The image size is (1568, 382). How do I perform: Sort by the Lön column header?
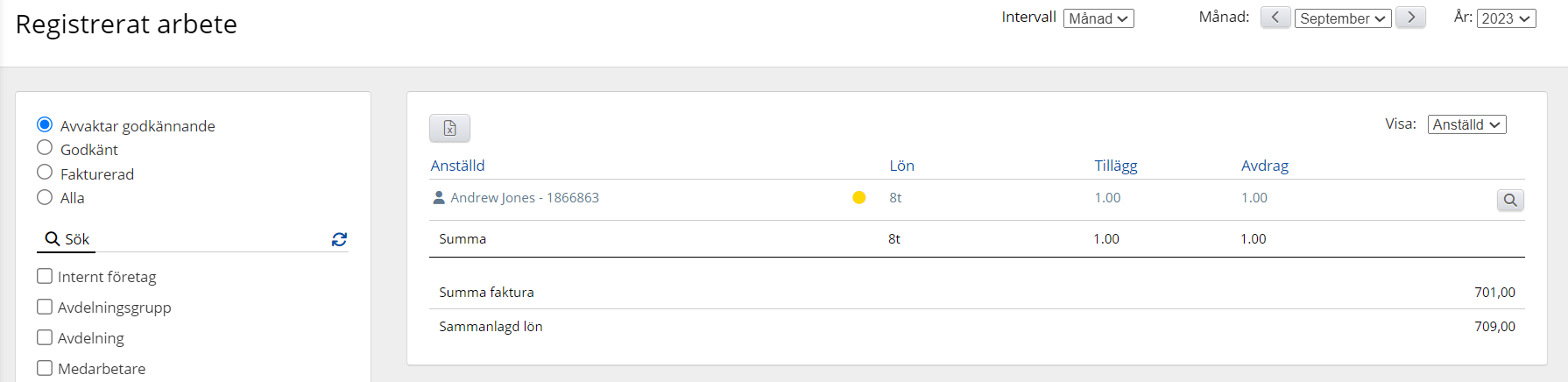click(901, 166)
